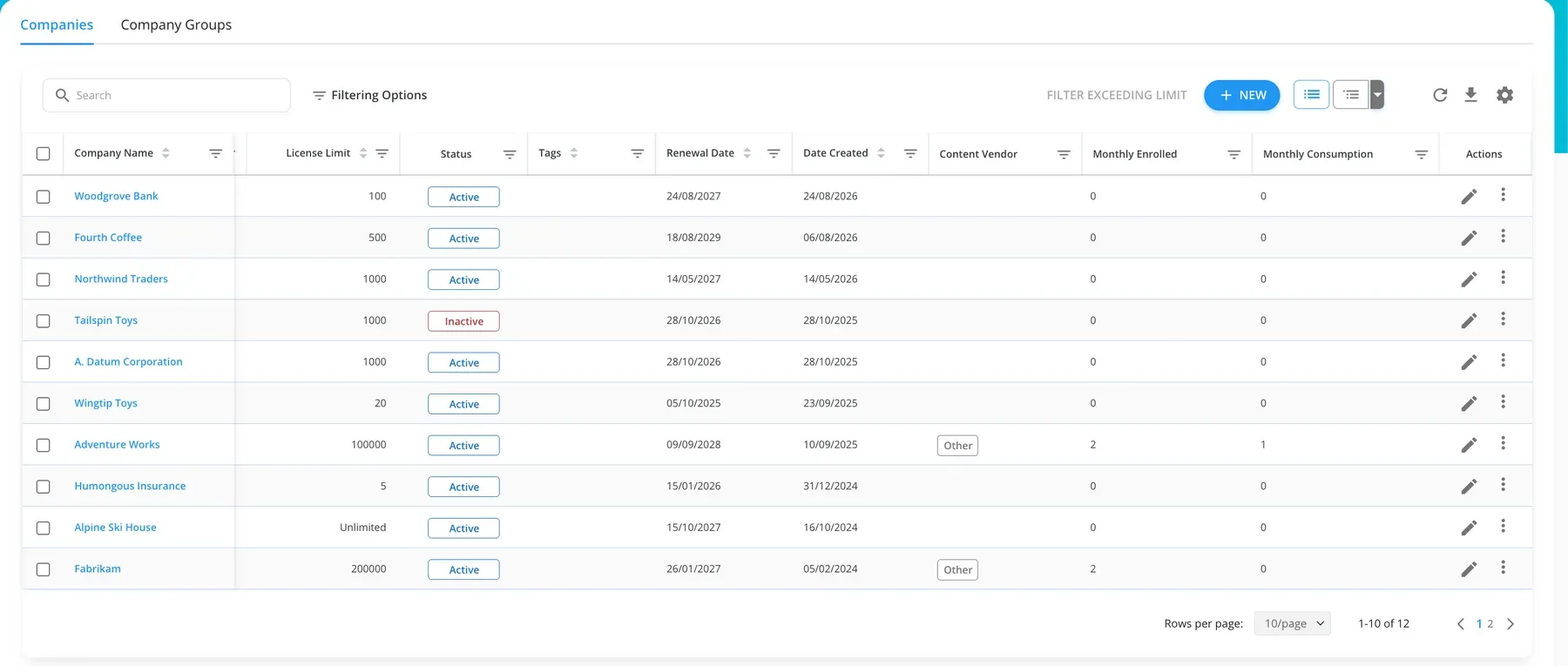Filter the Tags column
The width and height of the screenshot is (1568, 666).
click(x=637, y=153)
